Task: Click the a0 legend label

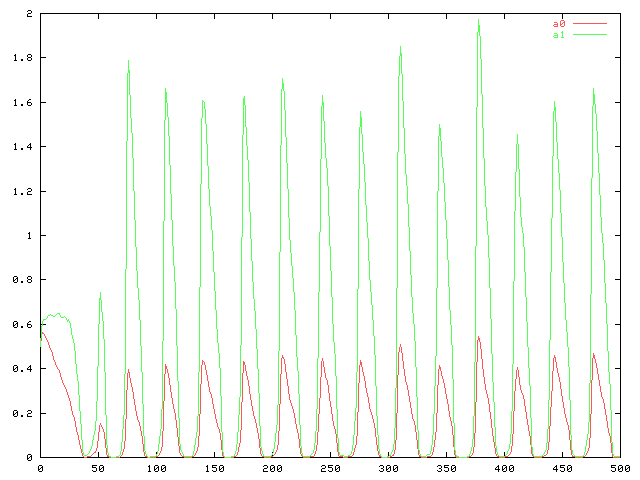Action: [559, 24]
